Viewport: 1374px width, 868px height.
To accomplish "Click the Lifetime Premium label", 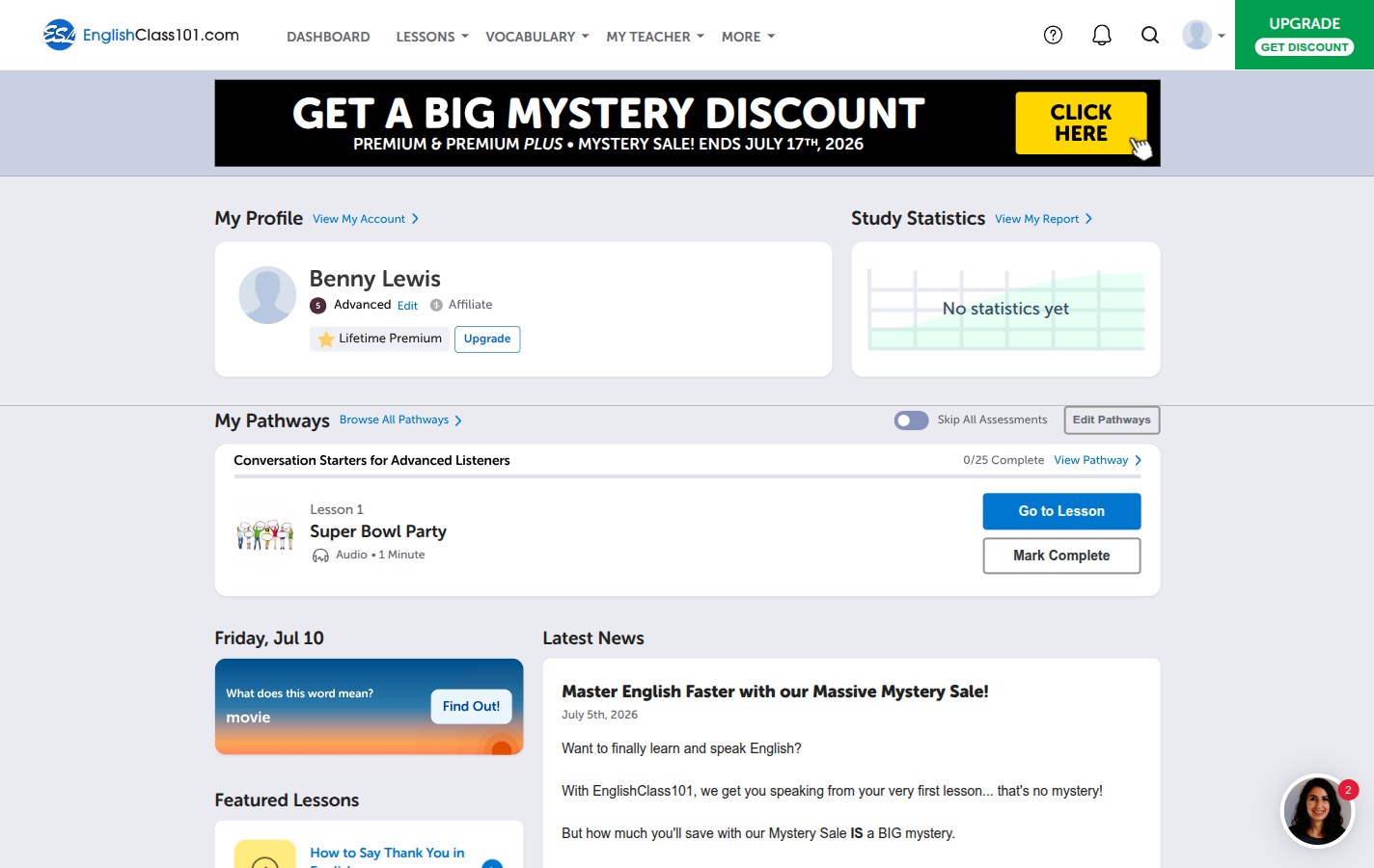I will 390,339.
